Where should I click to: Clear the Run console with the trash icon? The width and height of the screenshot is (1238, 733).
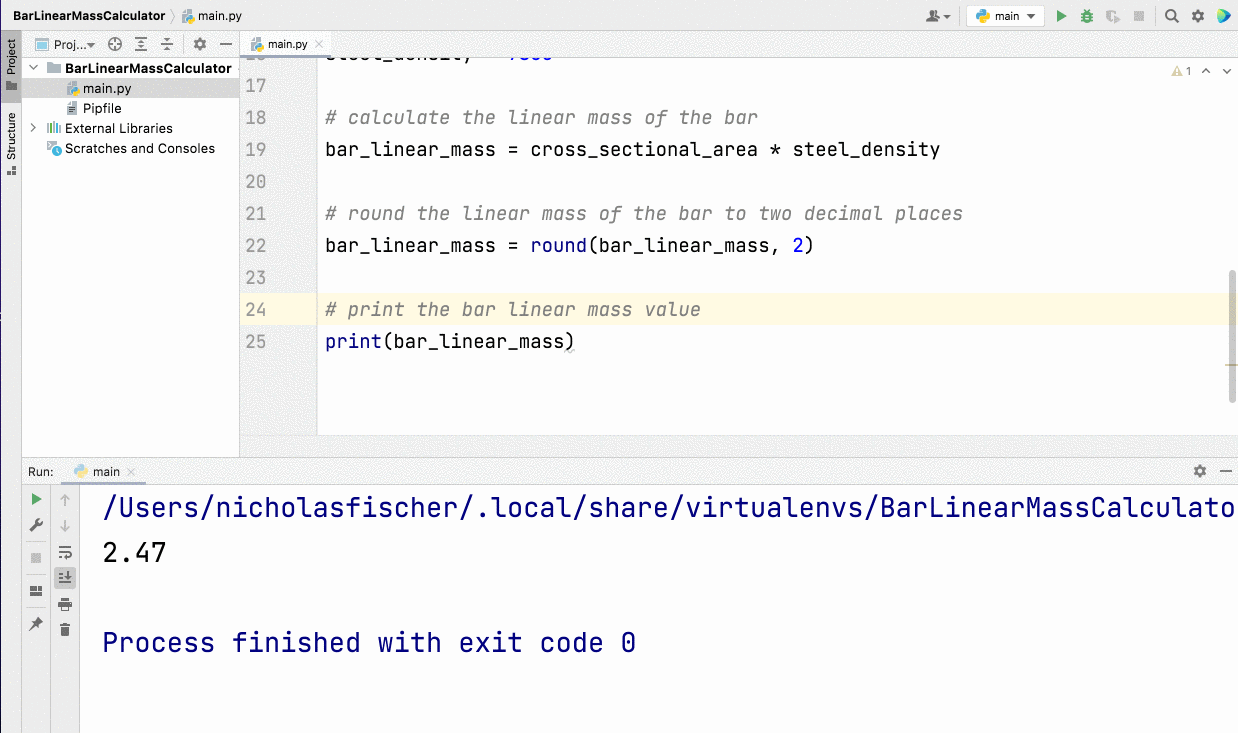click(x=65, y=629)
